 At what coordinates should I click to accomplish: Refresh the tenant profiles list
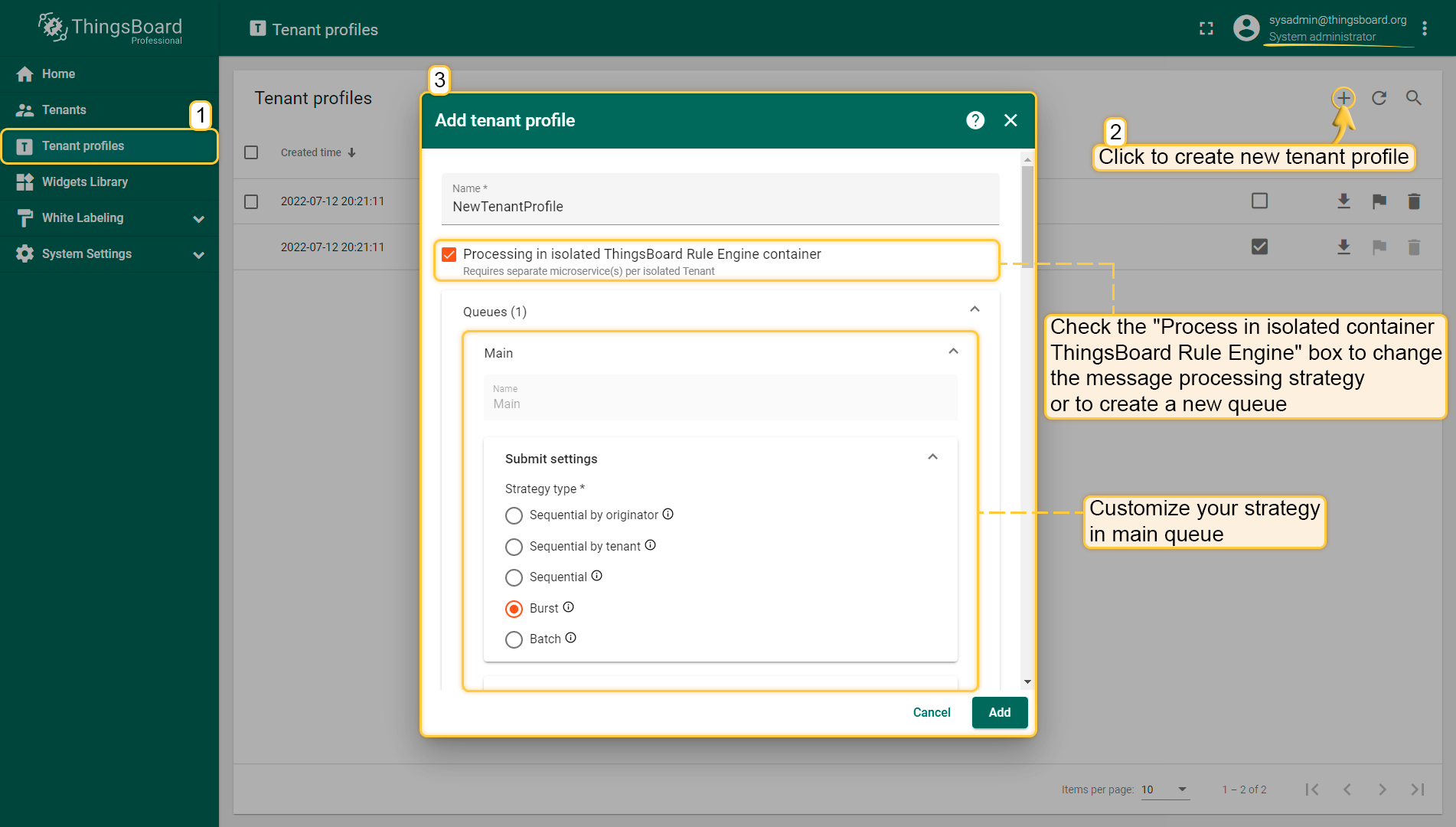coord(1379,98)
